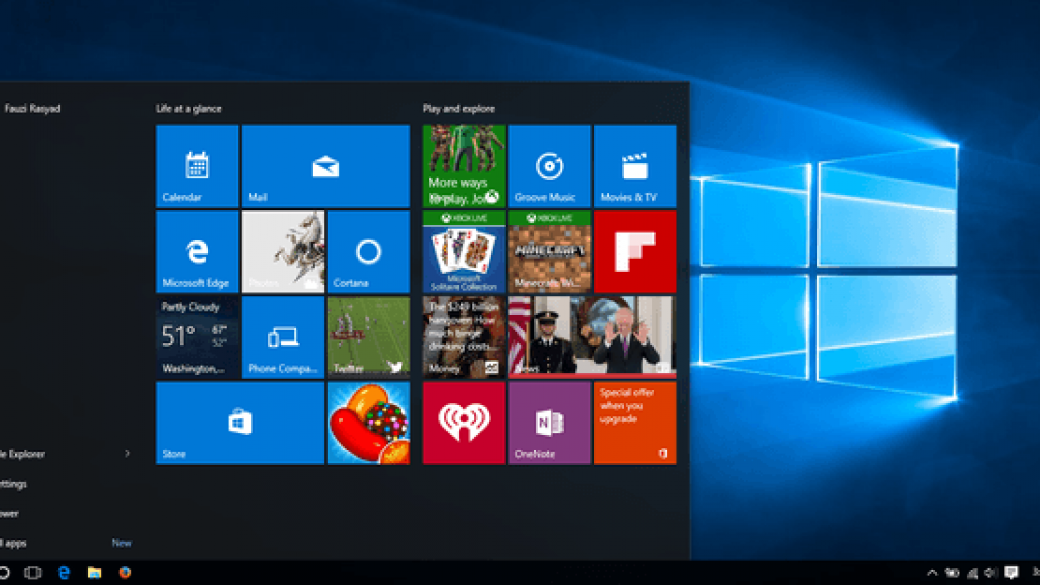The image size is (1040, 585).
Task: Open File Explorer from the taskbar
Action: [94, 572]
